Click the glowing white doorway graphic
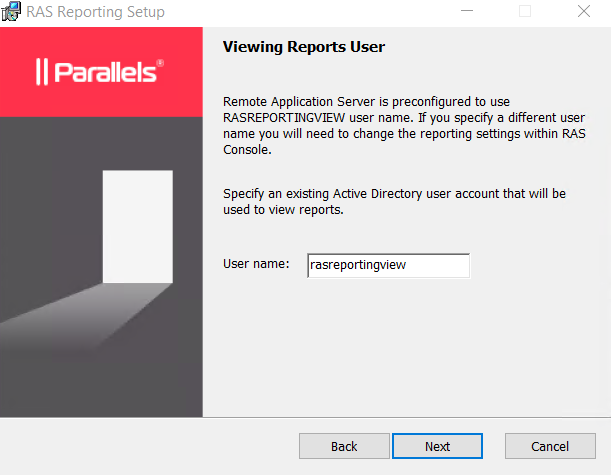 click(x=138, y=227)
